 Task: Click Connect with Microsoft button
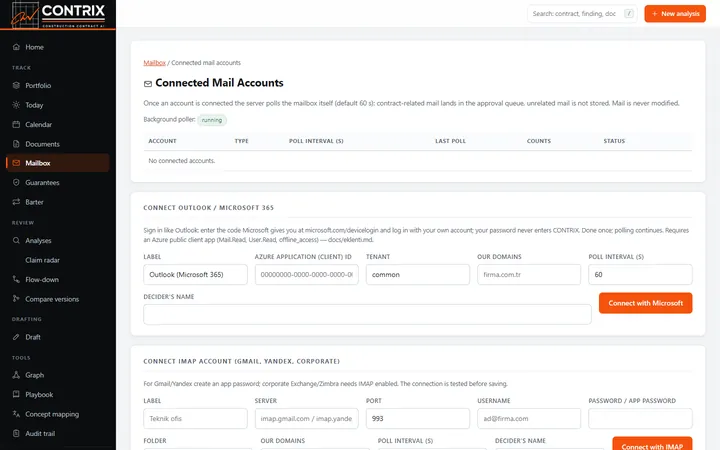pyautogui.click(x=646, y=303)
